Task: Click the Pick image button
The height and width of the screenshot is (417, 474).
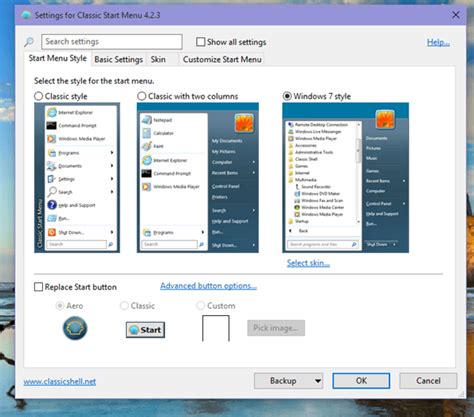Action: pos(276,328)
